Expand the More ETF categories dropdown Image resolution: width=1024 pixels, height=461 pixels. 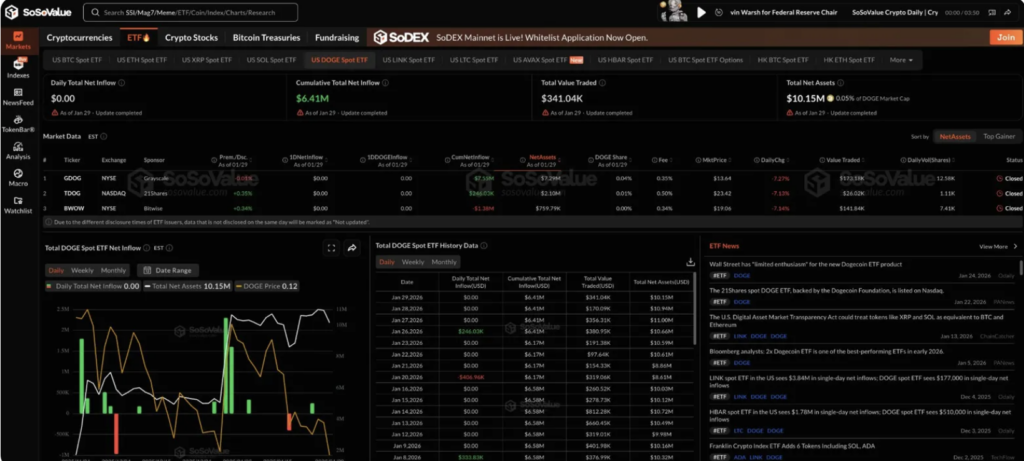tap(901, 60)
